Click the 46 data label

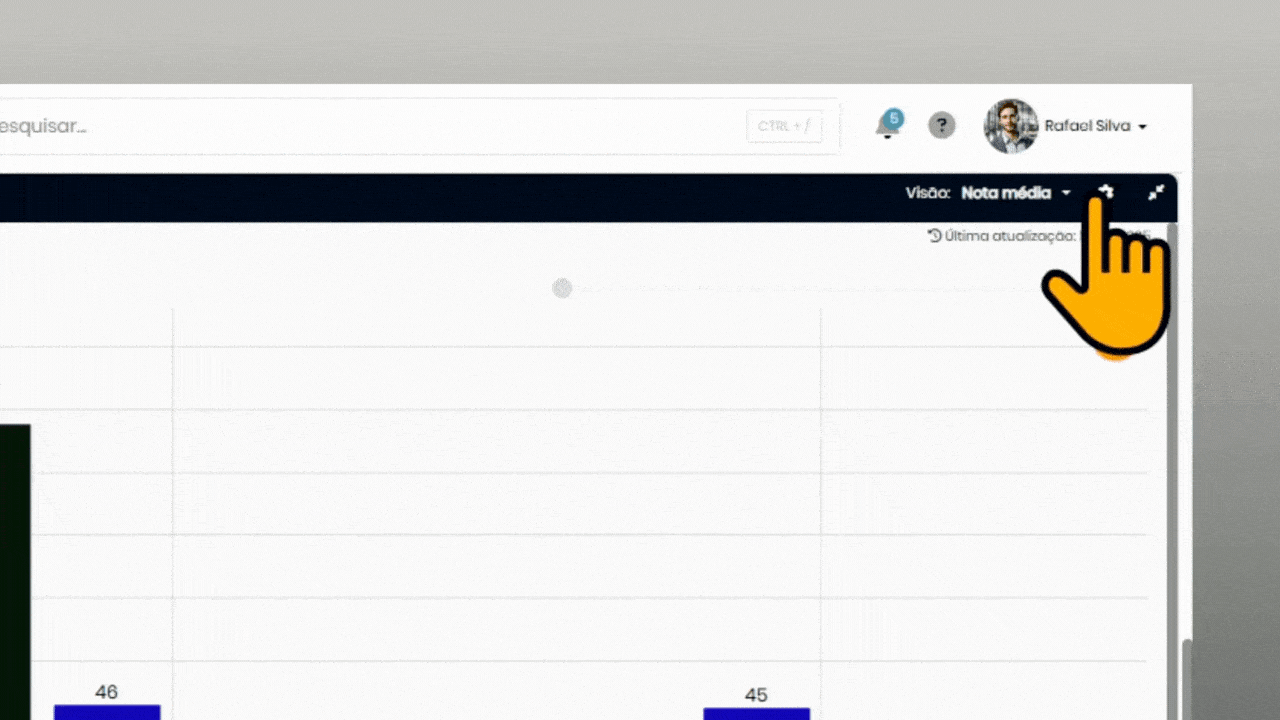click(x=106, y=692)
